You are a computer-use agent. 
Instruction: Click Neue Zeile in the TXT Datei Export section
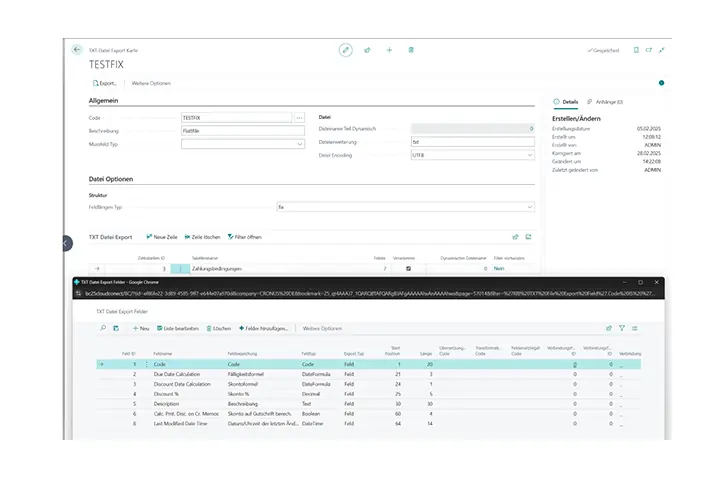[x=162, y=237]
